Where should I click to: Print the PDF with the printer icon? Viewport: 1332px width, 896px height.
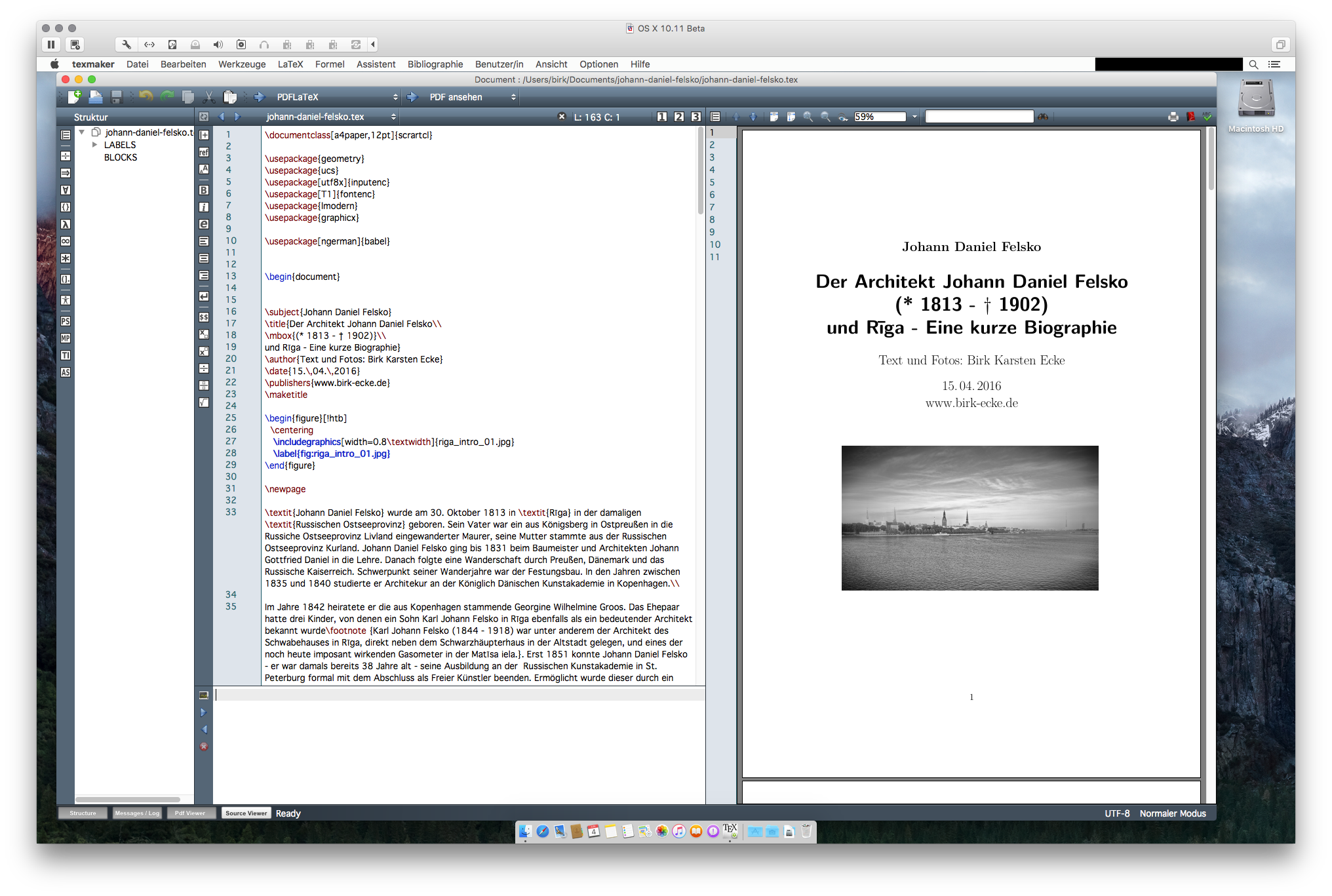point(1173,117)
